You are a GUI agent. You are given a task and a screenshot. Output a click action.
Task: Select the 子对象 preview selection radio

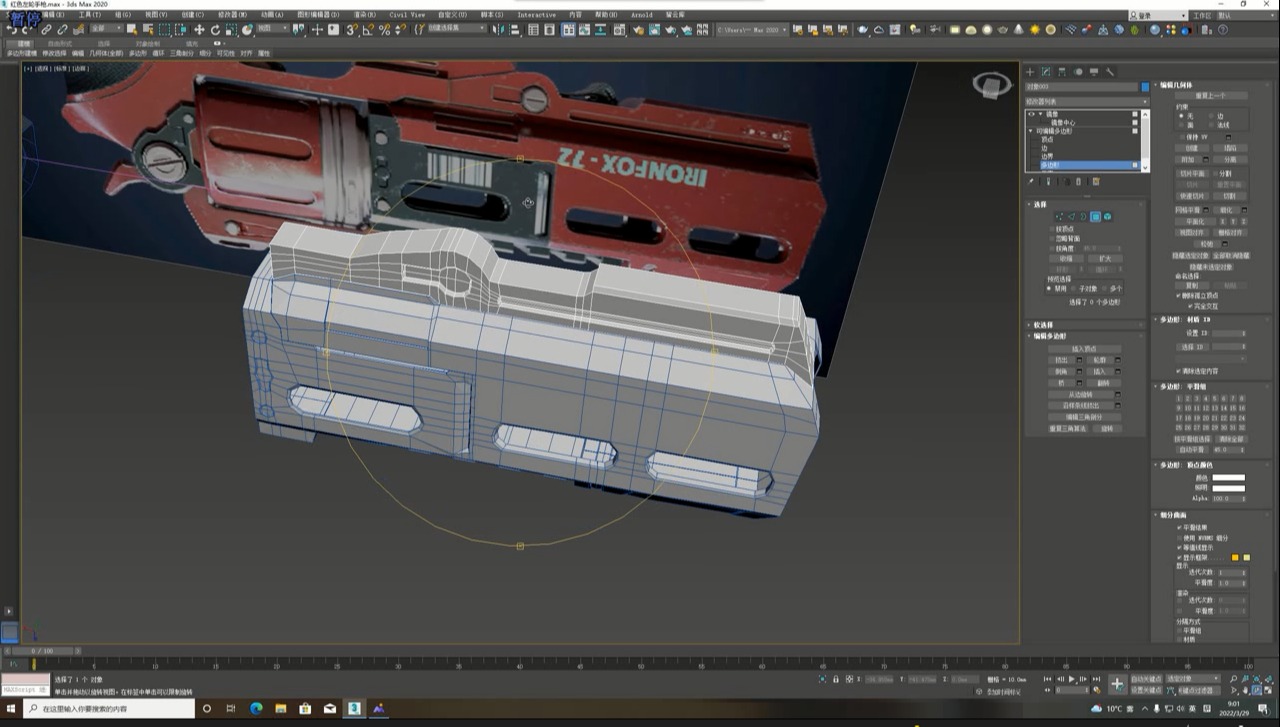pyautogui.click(x=1074, y=288)
